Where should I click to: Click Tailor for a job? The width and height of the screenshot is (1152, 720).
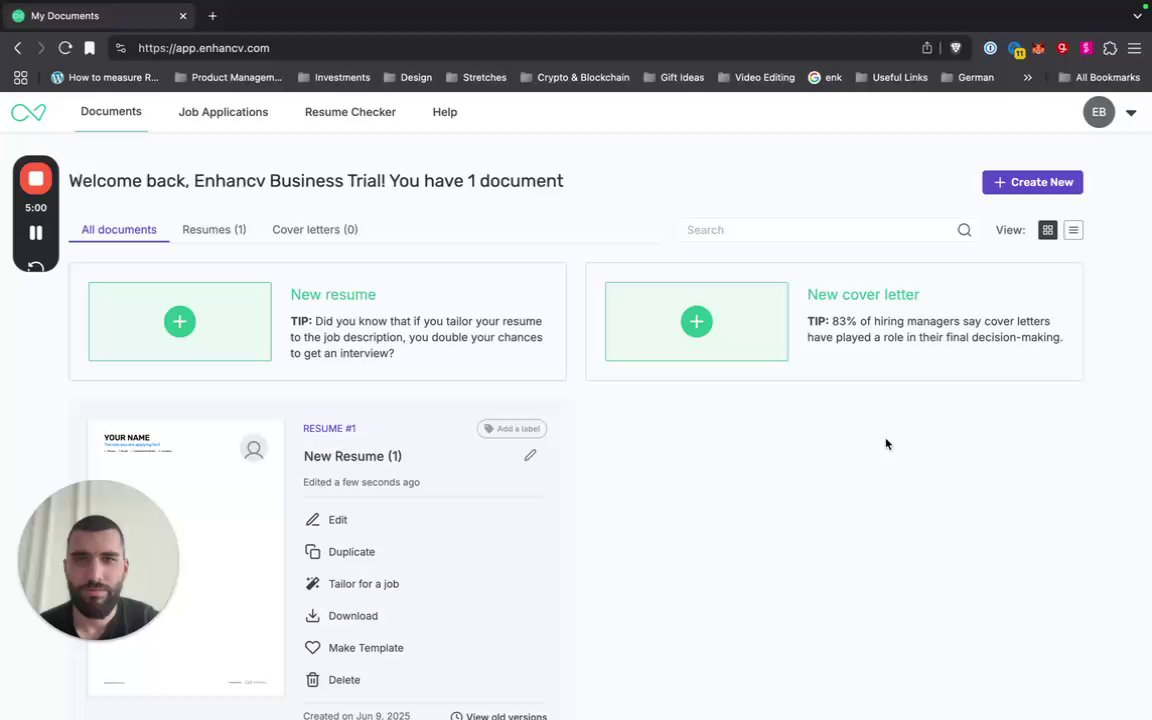(x=363, y=584)
